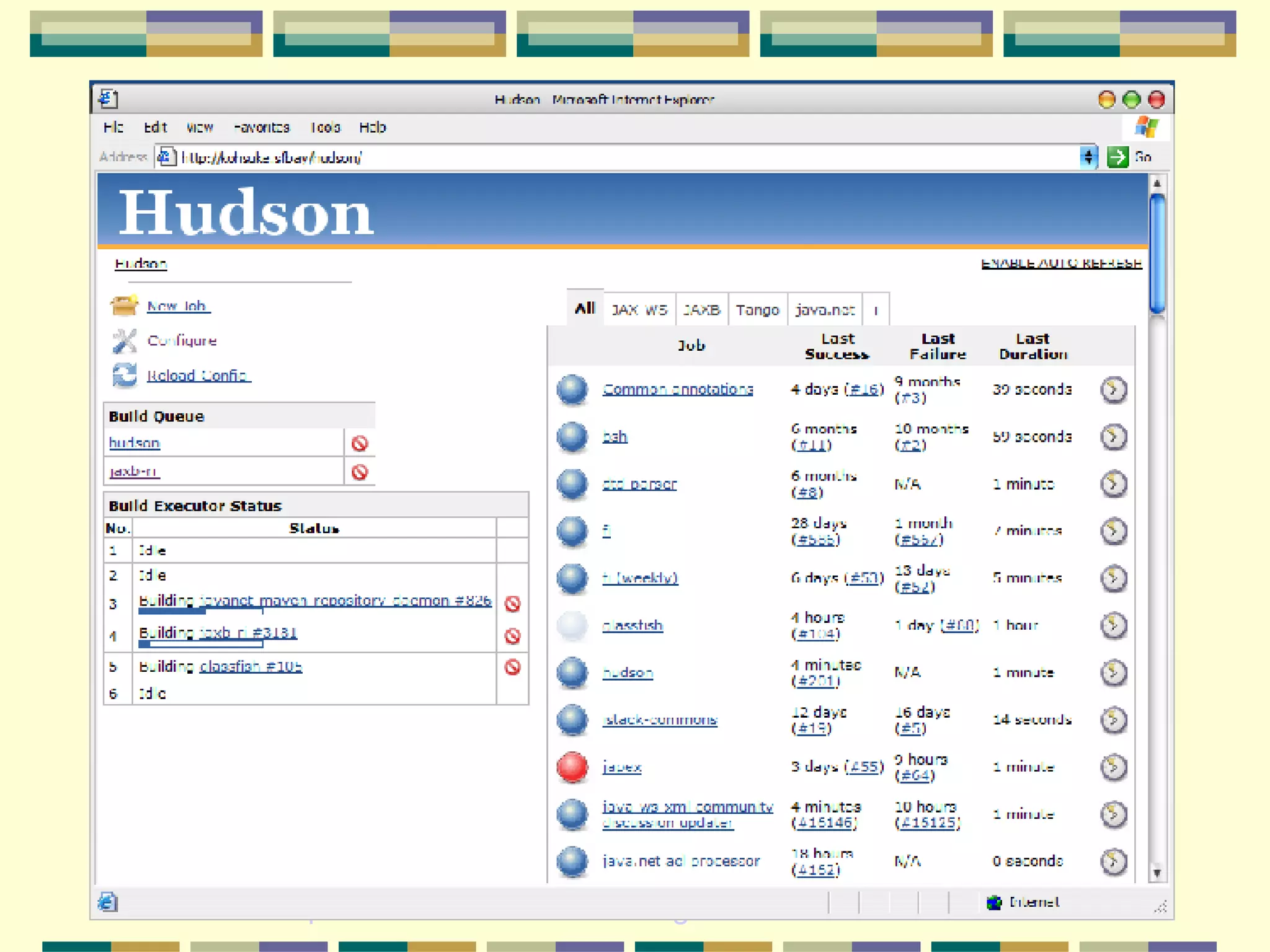This screenshot has width=1270, height=952.
Task: Open the File menu
Action: tap(113, 127)
